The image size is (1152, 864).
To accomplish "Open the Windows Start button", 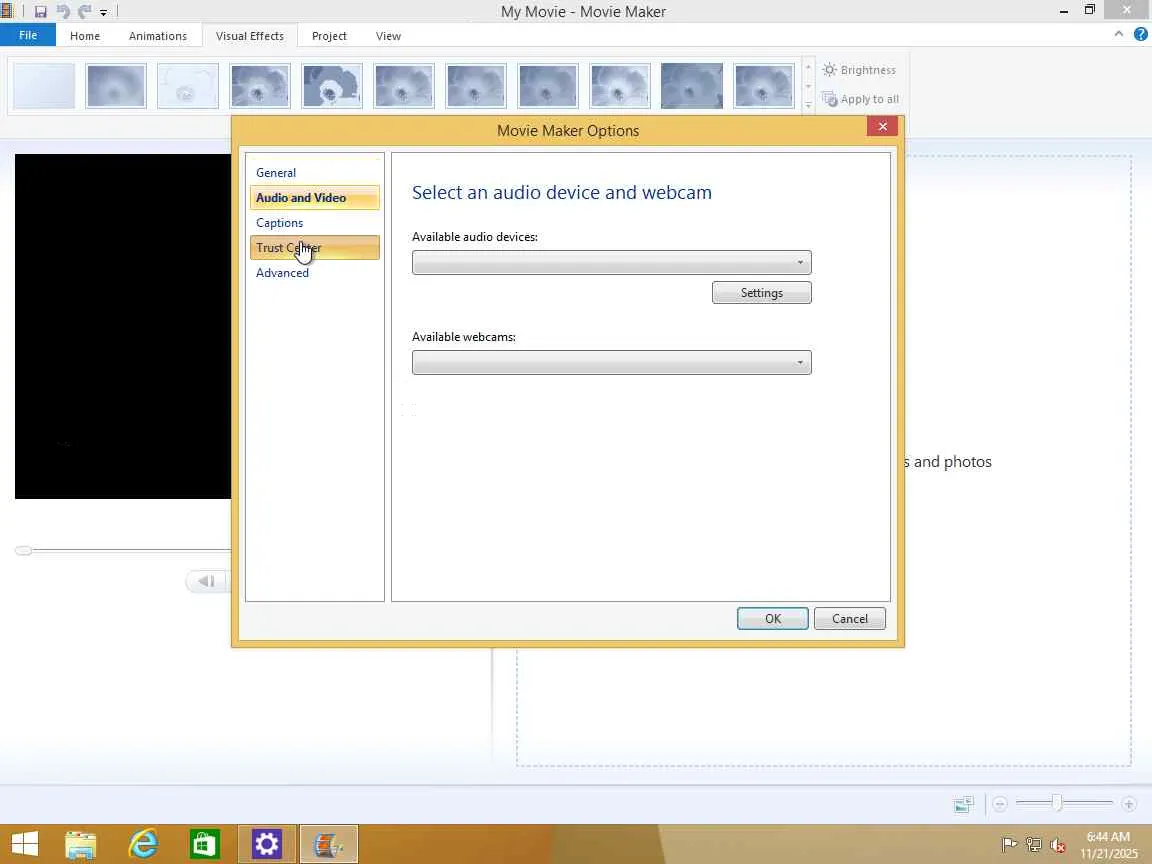I will [25, 844].
